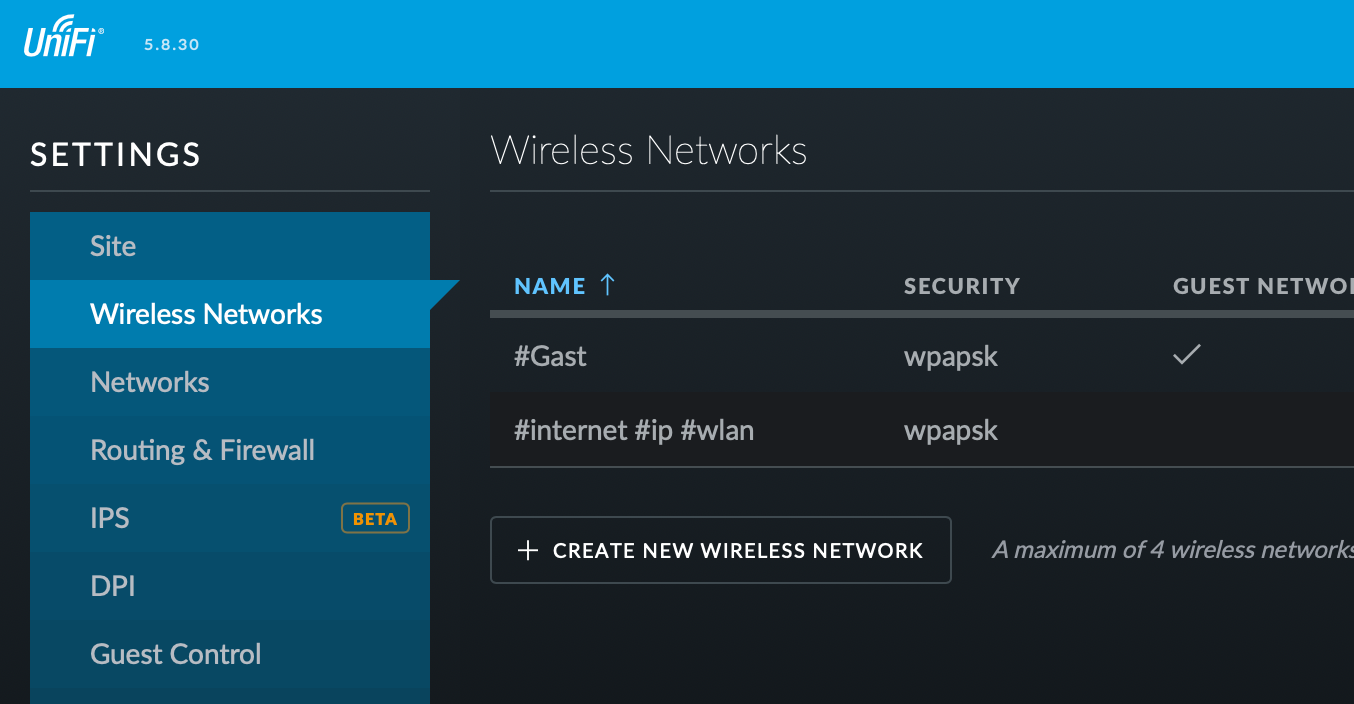
Task: Go to the Networks settings section
Action: point(150,382)
